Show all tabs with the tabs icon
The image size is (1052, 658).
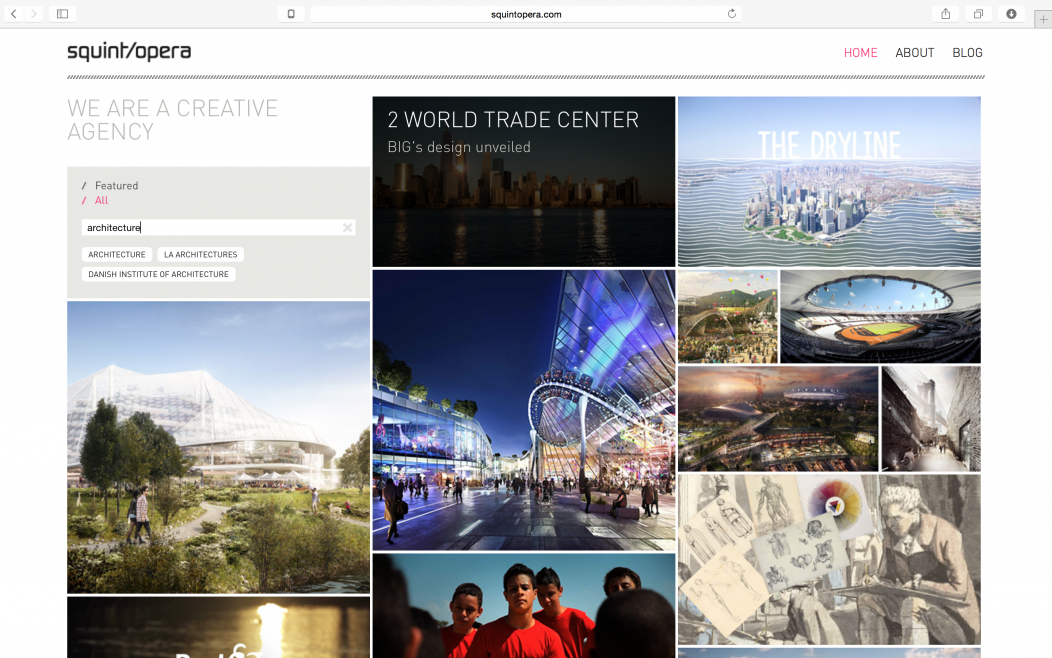tap(978, 13)
